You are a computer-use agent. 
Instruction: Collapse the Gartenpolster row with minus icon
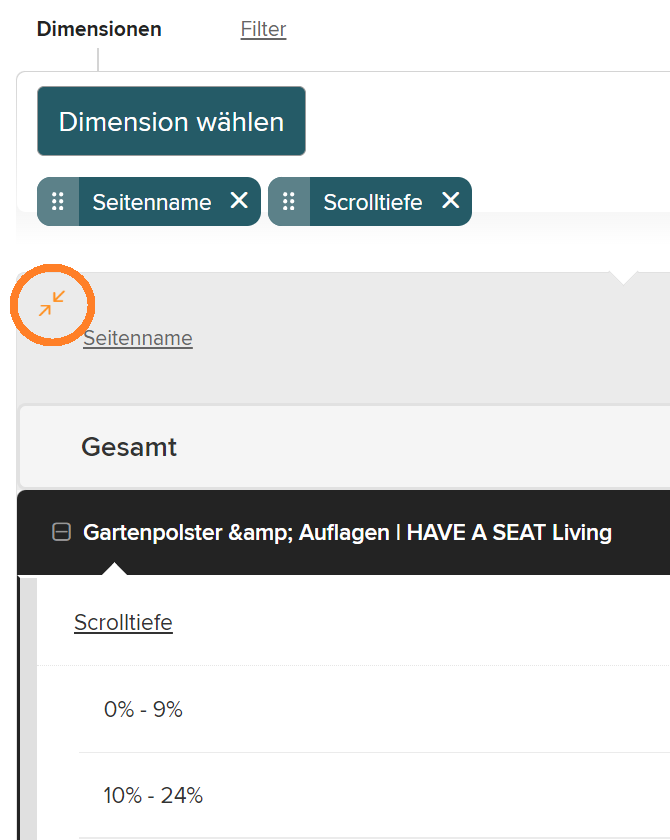click(61, 533)
